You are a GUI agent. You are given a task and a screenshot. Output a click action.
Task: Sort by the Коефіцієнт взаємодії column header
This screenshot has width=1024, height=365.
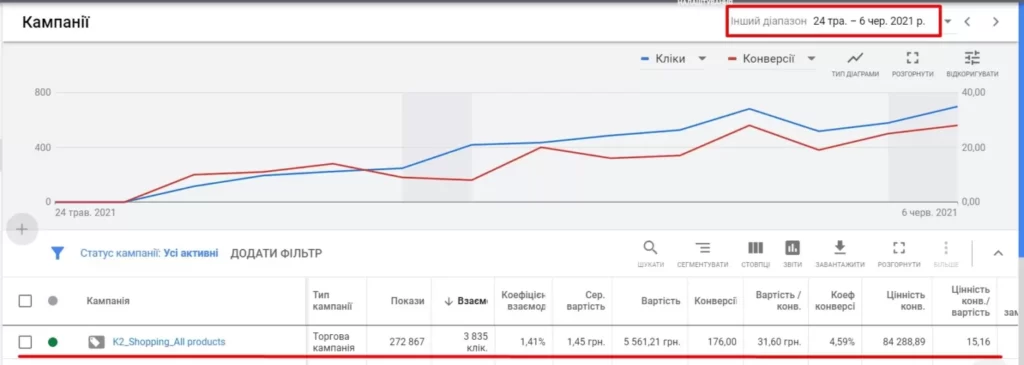(x=523, y=301)
